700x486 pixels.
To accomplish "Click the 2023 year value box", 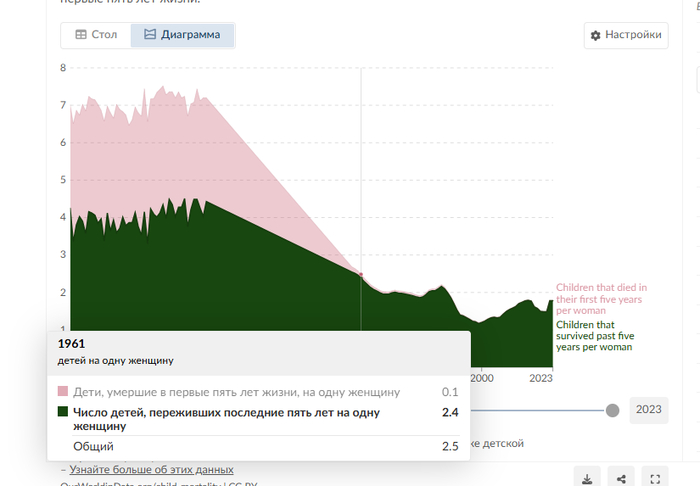I will pyautogui.click(x=649, y=410).
